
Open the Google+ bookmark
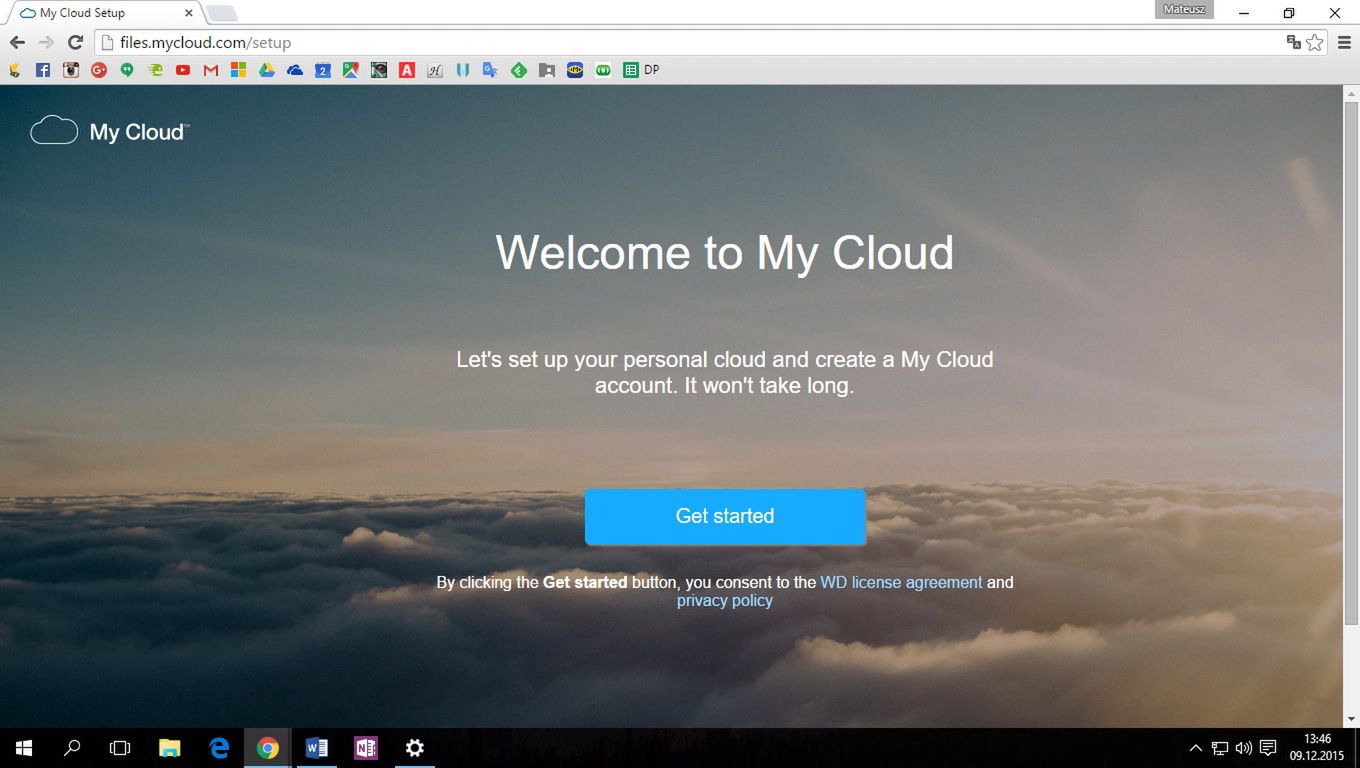click(x=99, y=70)
